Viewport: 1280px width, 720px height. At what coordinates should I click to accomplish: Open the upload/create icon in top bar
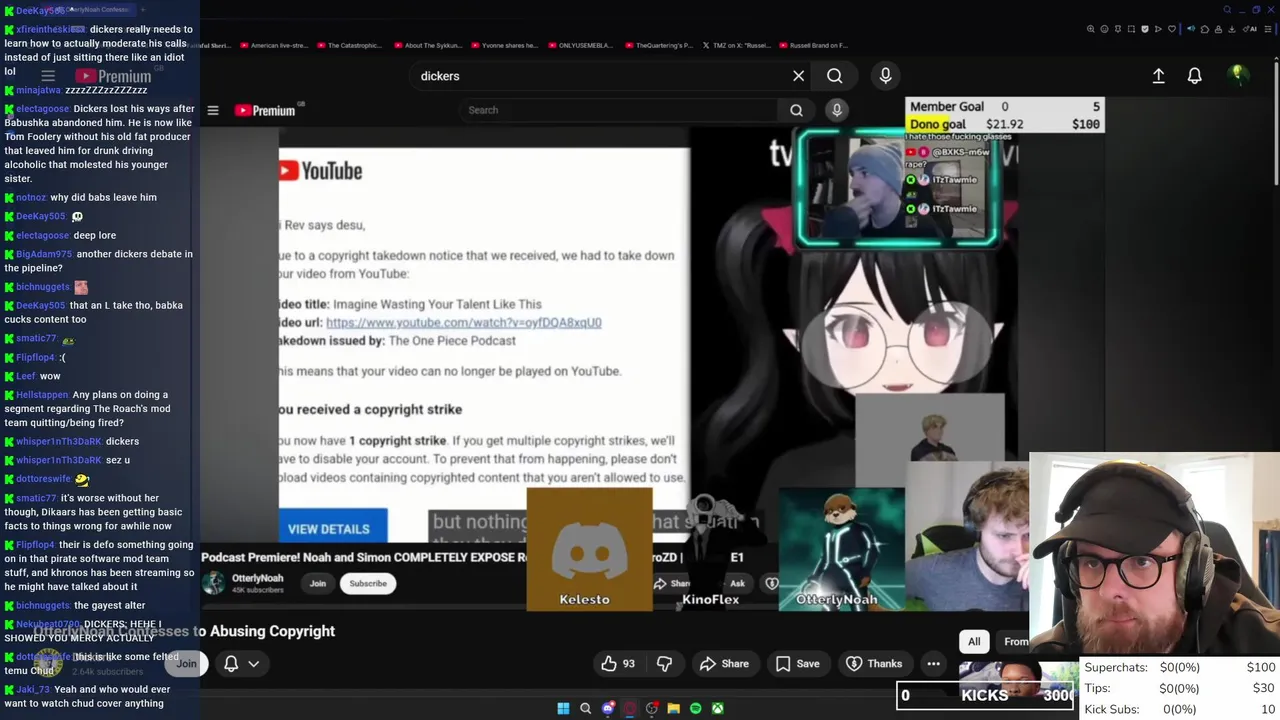[x=1158, y=76]
